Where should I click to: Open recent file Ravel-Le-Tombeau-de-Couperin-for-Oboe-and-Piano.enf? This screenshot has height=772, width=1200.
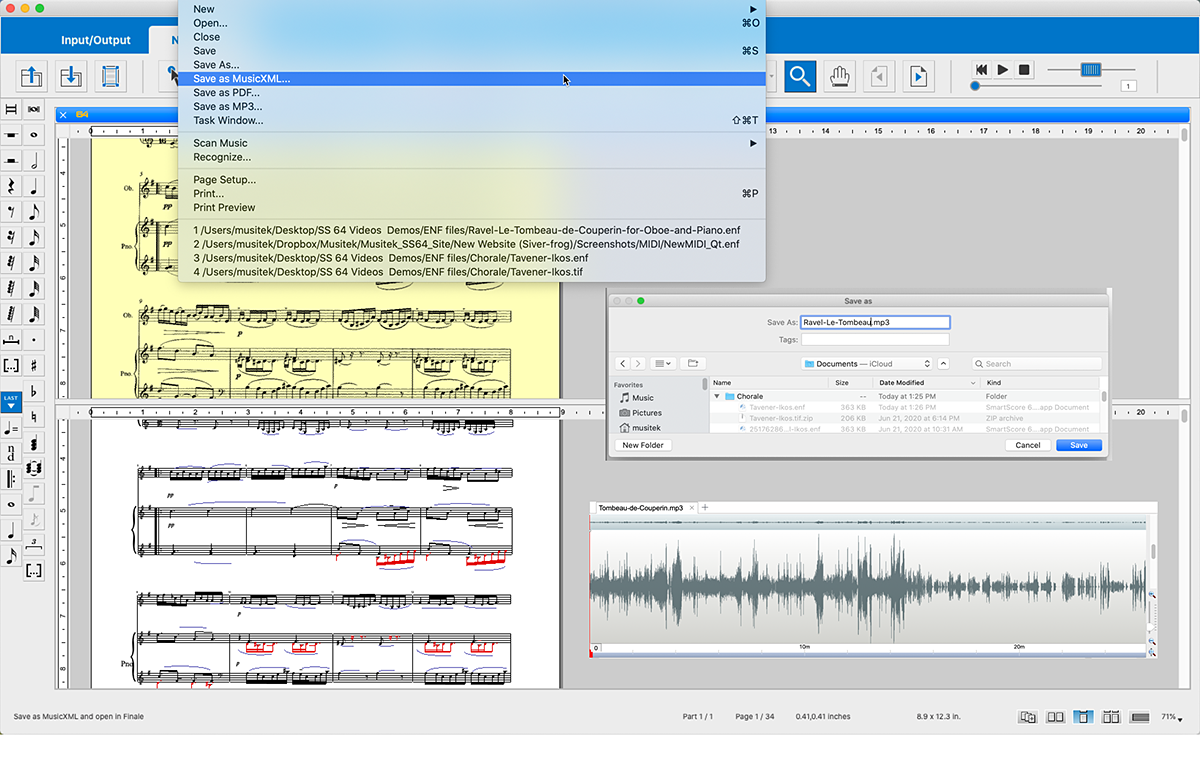(x=471, y=230)
